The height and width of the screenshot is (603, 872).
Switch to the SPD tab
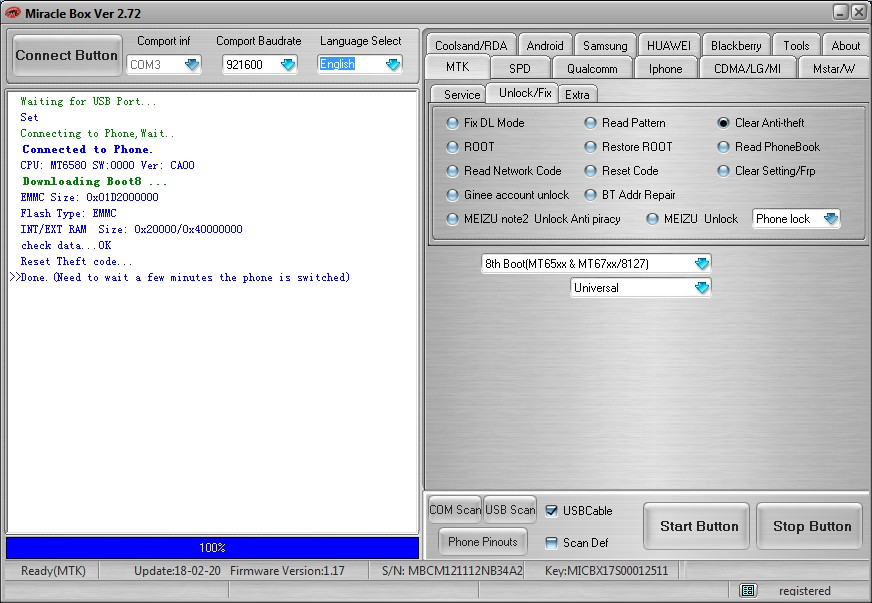pyautogui.click(x=519, y=68)
